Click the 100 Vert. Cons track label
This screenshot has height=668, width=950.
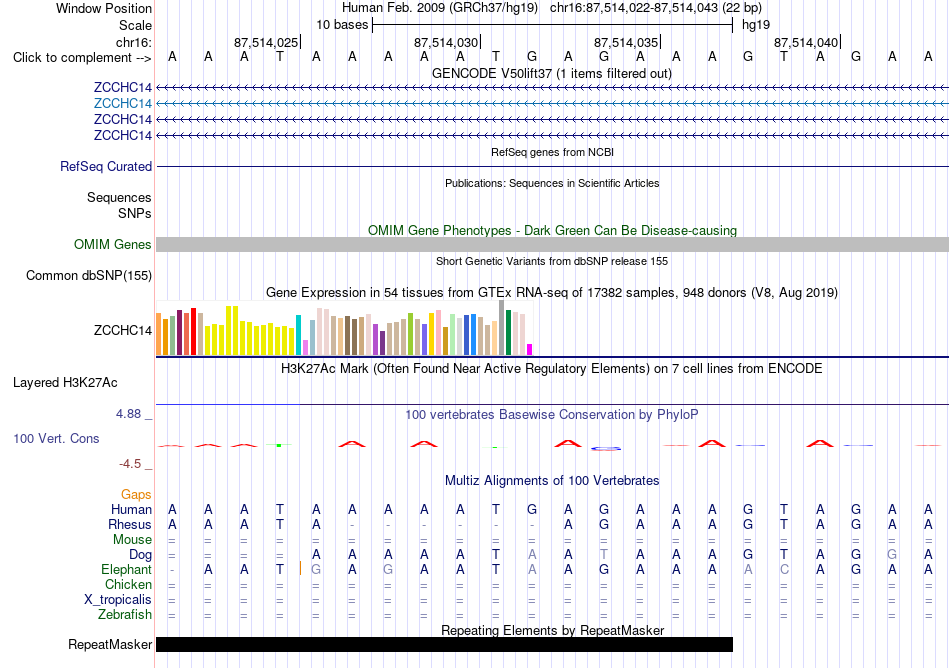(56, 438)
